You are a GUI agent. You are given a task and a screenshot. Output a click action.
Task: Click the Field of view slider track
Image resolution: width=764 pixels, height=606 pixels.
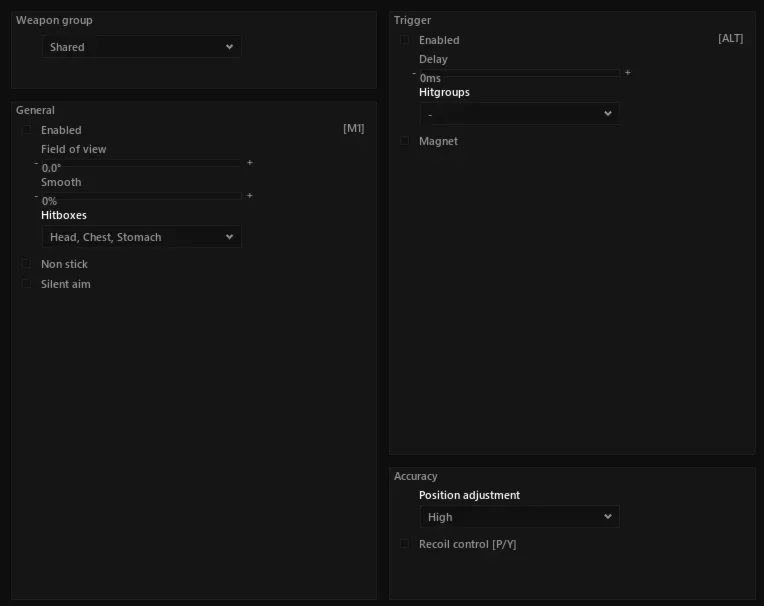141,163
